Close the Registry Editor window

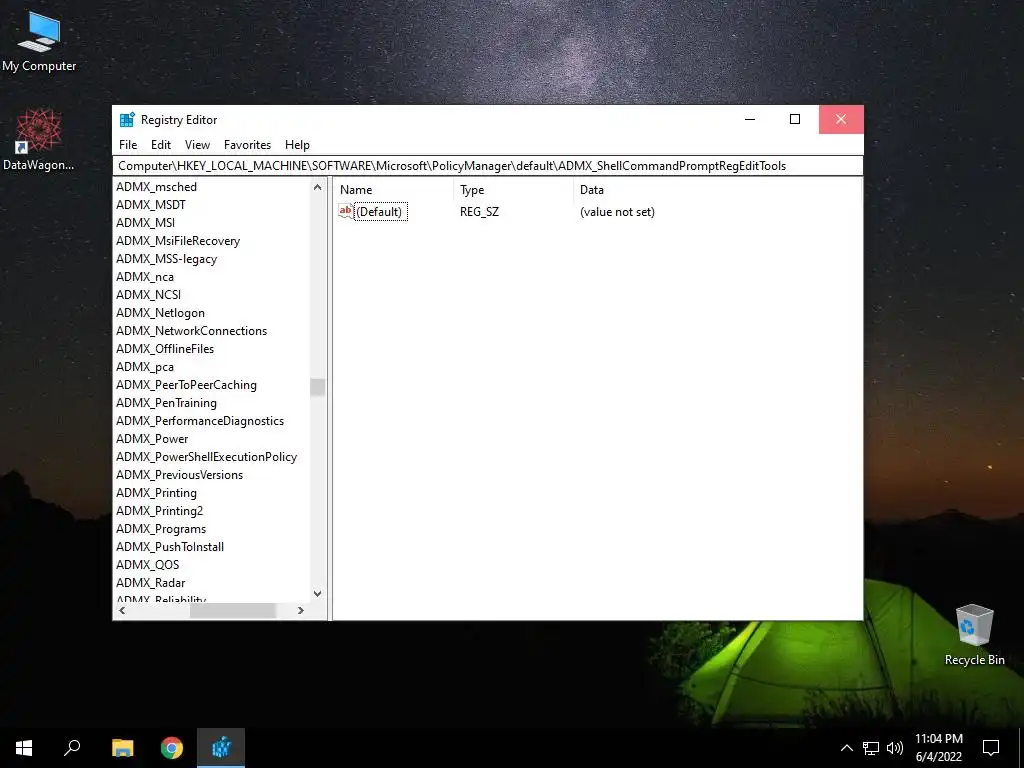coord(841,120)
